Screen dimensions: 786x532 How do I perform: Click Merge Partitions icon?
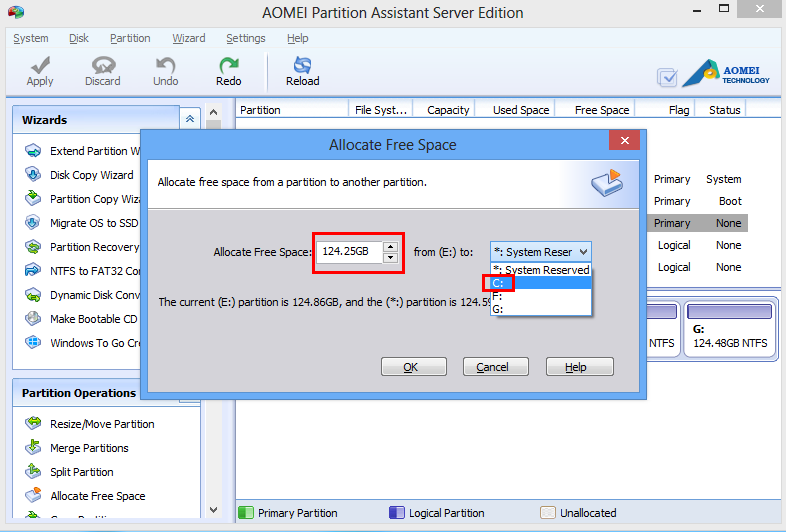tap(33, 447)
